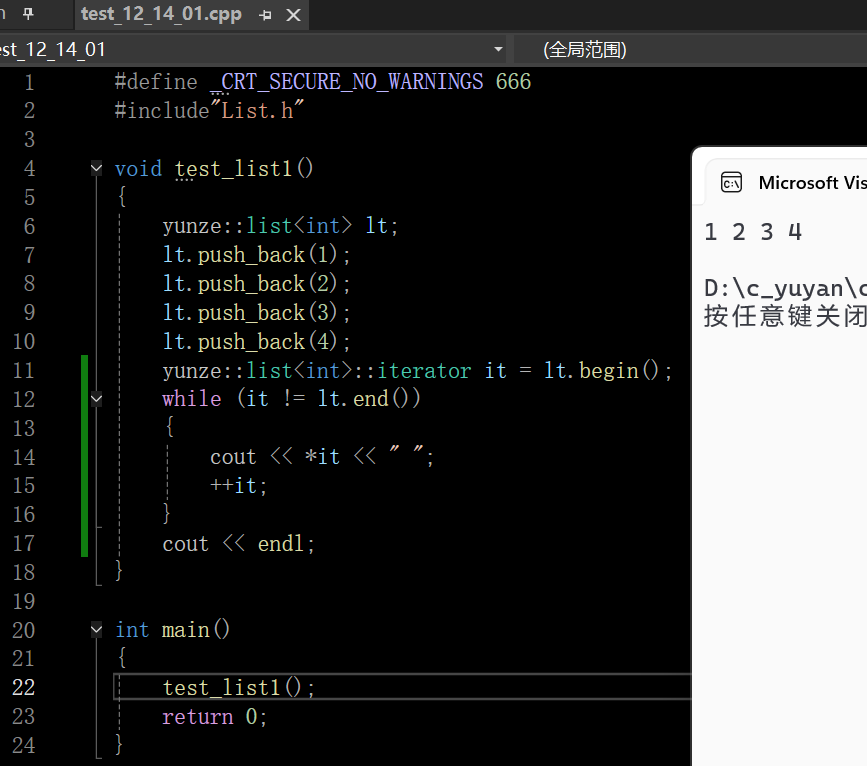This screenshot has width=867, height=766.
Task: Collapse the test_list1 function block
Action: pyautogui.click(x=96, y=168)
